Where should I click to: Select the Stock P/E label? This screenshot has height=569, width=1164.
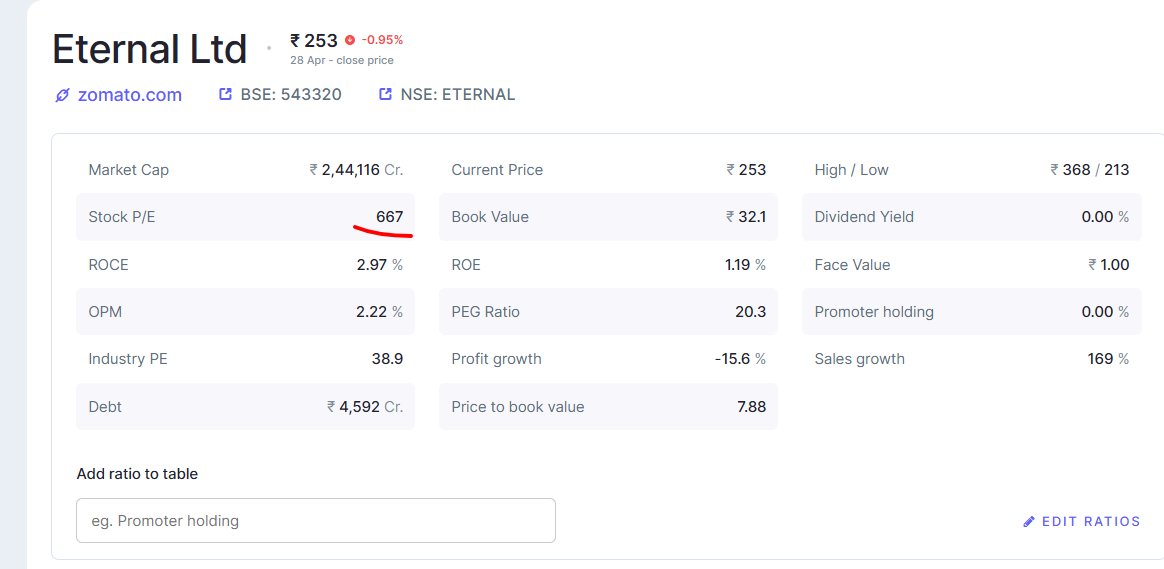click(122, 217)
